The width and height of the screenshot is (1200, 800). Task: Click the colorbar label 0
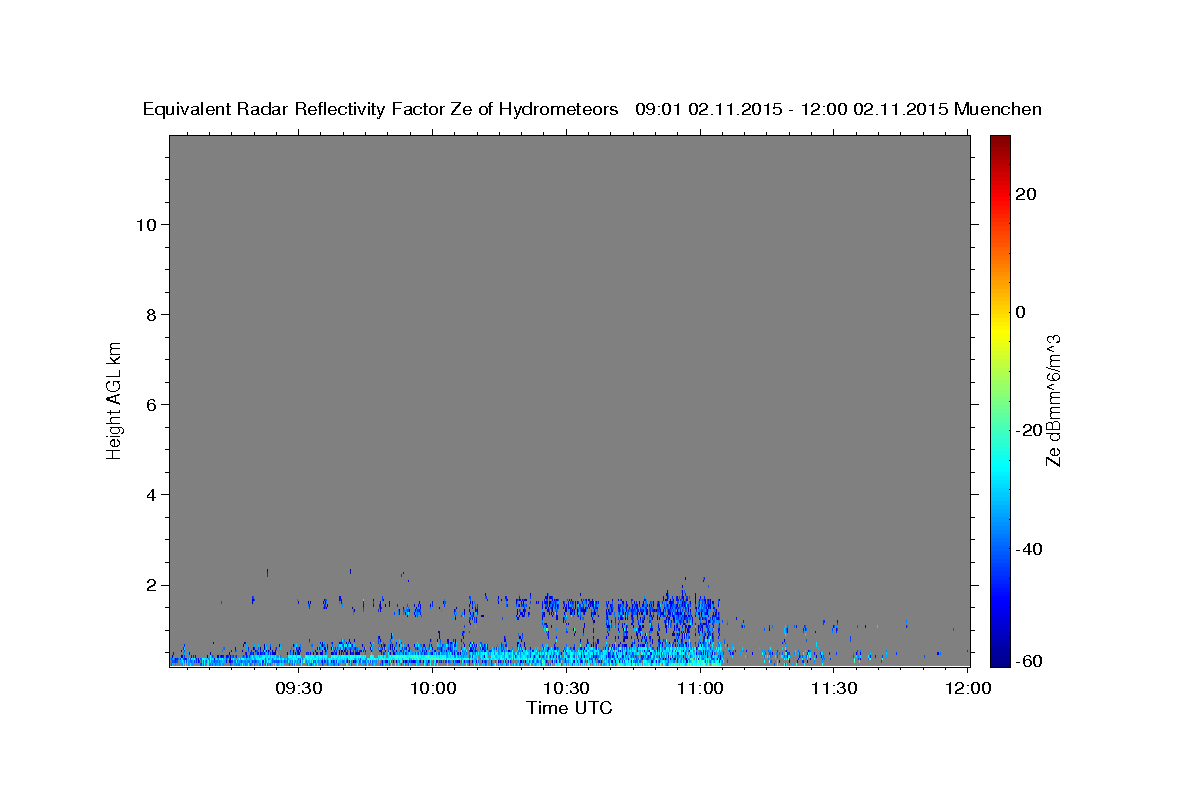pos(1021,312)
